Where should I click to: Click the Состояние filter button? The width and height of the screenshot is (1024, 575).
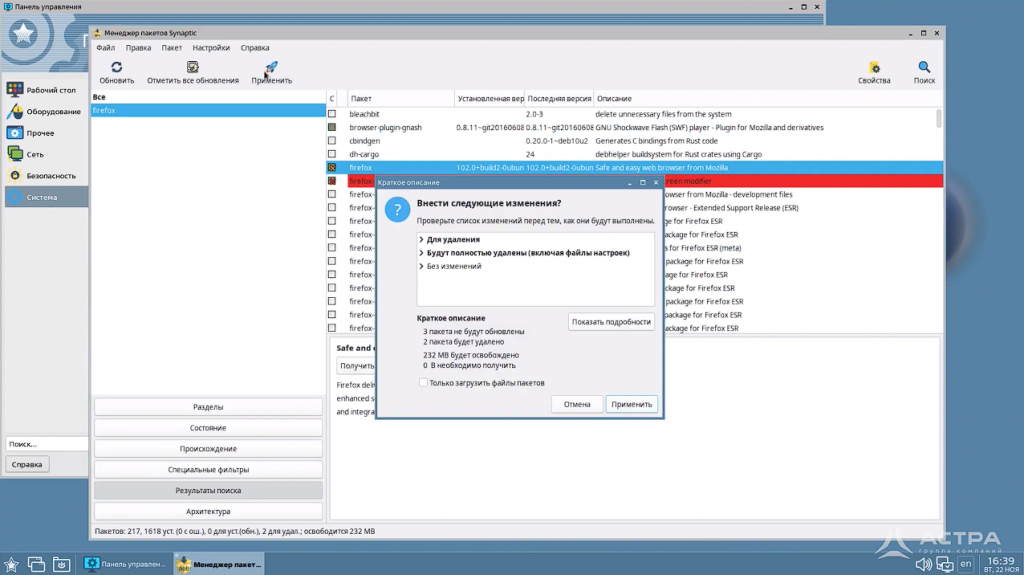pyautogui.click(x=208, y=428)
